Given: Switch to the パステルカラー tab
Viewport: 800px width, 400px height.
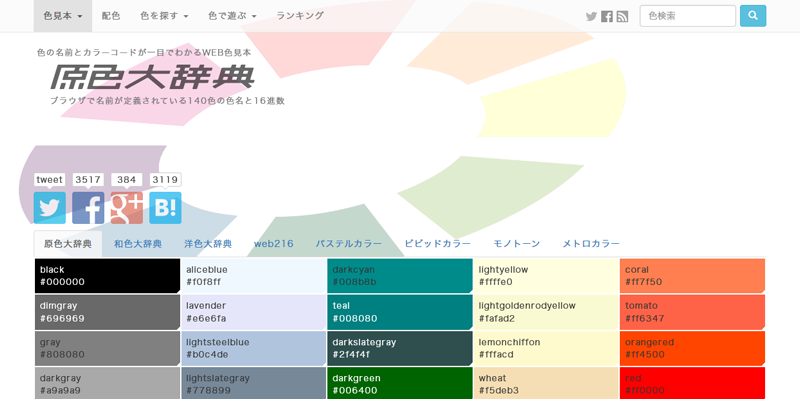Looking at the screenshot, I should (x=348, y=244).
